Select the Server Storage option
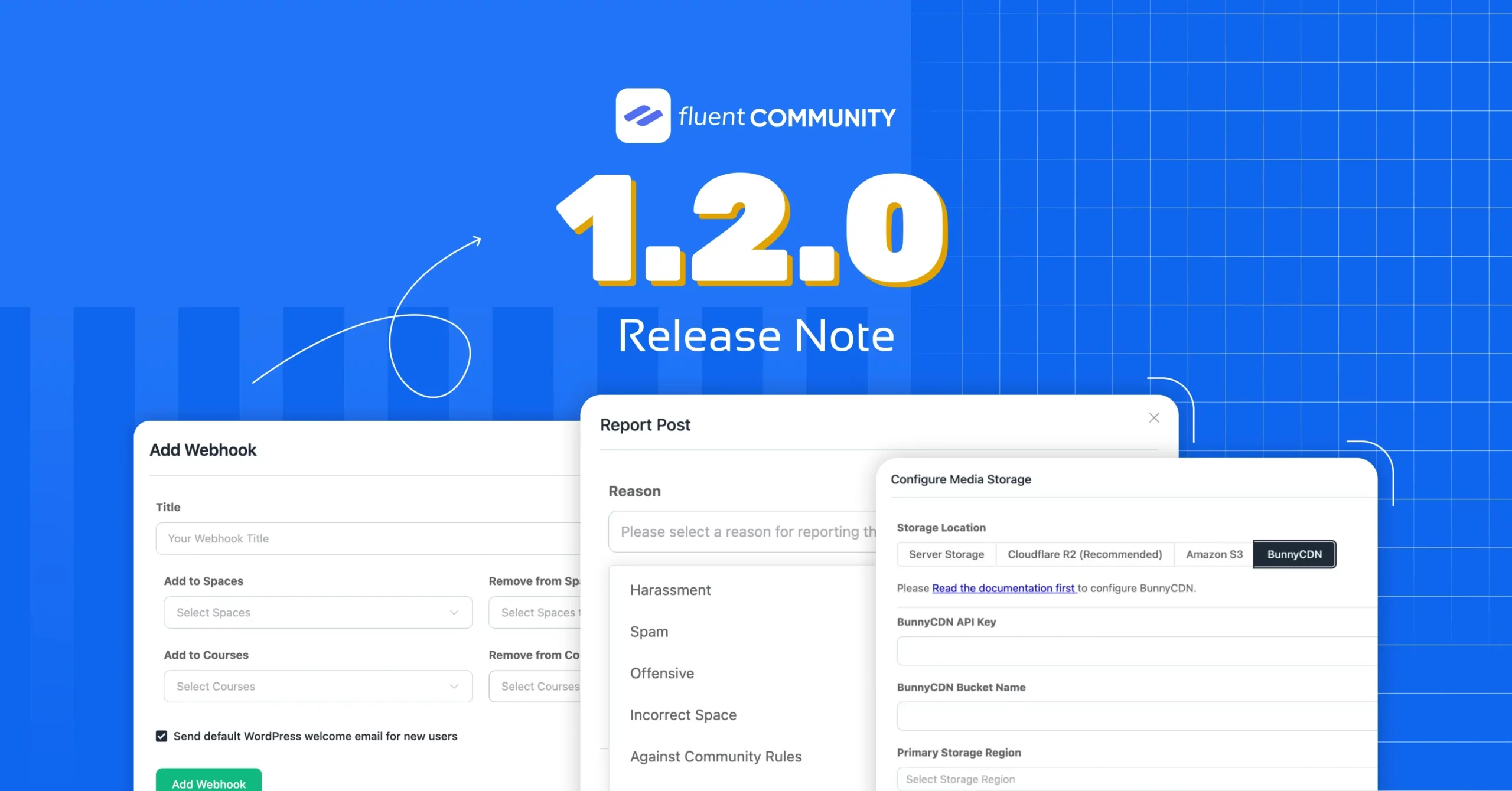Screen dimensions: 1512x791 [x=946, y=554]
